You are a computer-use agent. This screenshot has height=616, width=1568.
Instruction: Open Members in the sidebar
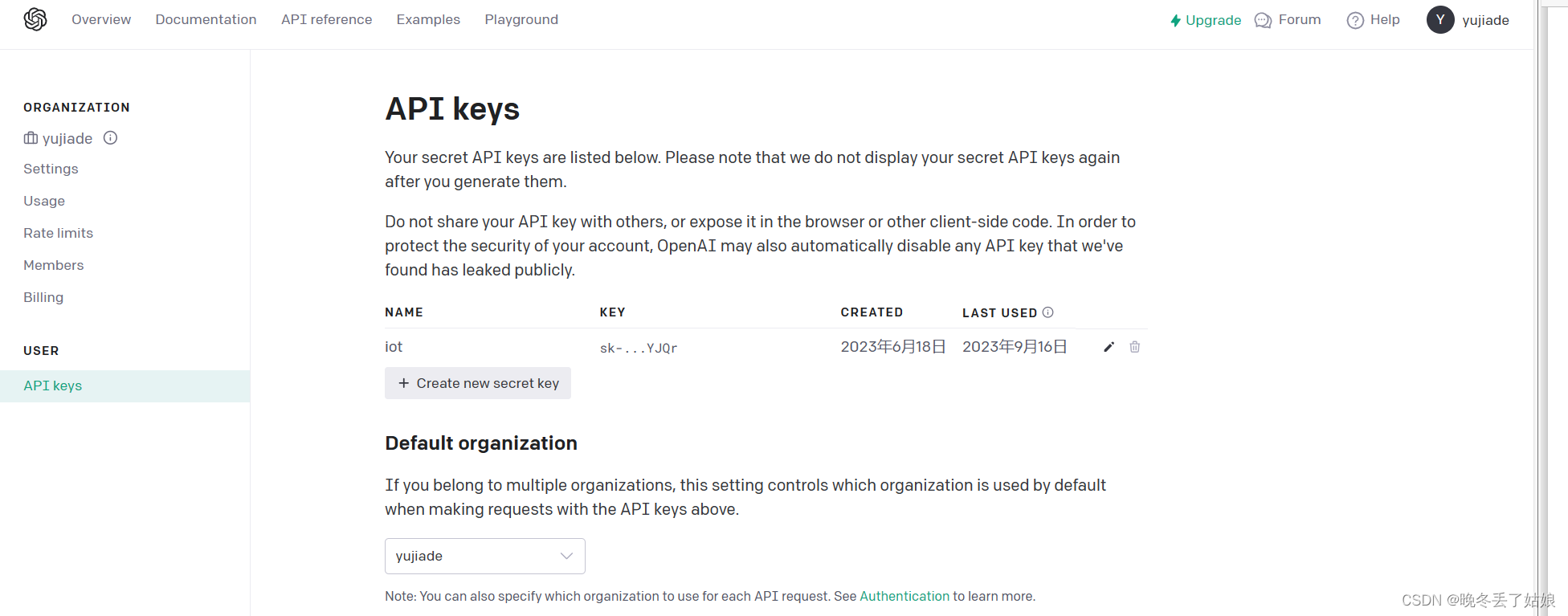pos(53,265)
